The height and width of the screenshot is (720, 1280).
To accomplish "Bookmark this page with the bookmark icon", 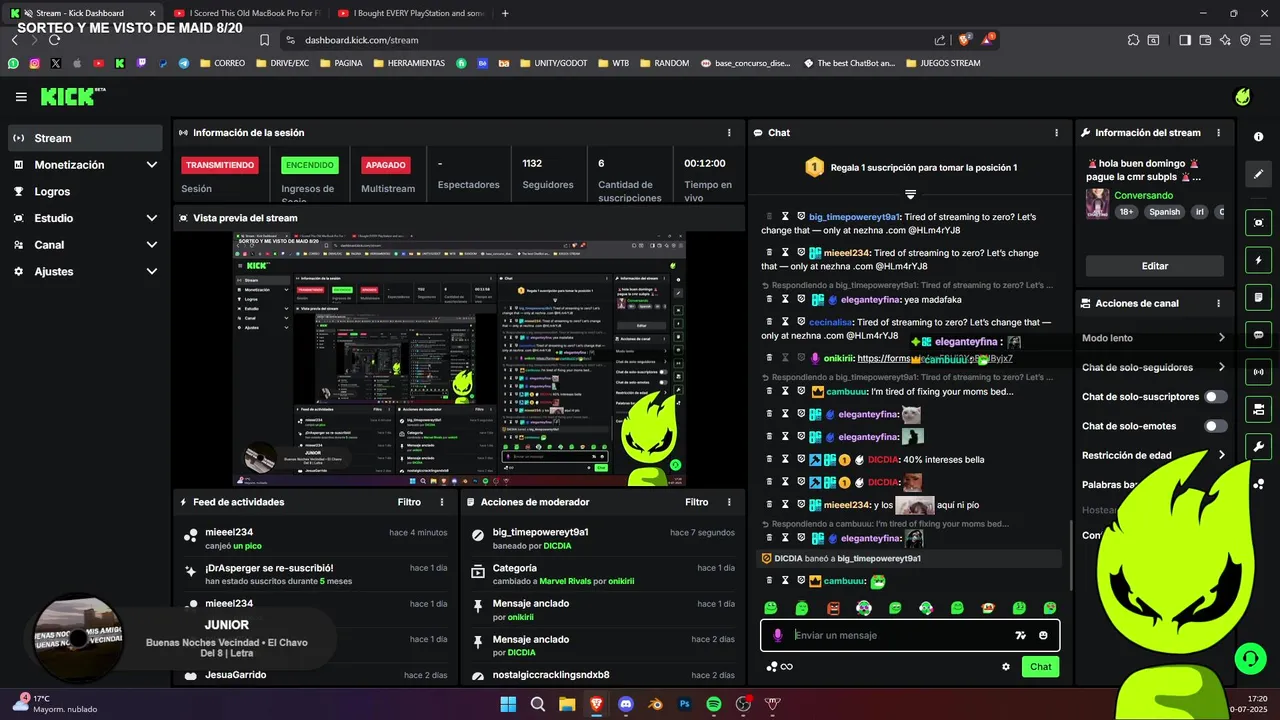I will tap(264, 40).
